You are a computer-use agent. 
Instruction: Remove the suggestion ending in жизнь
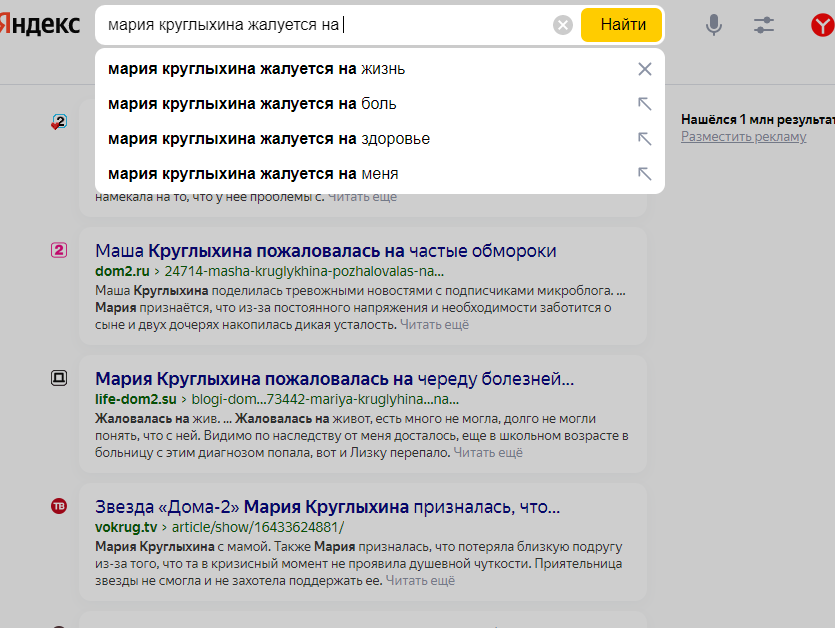(645, 69)
